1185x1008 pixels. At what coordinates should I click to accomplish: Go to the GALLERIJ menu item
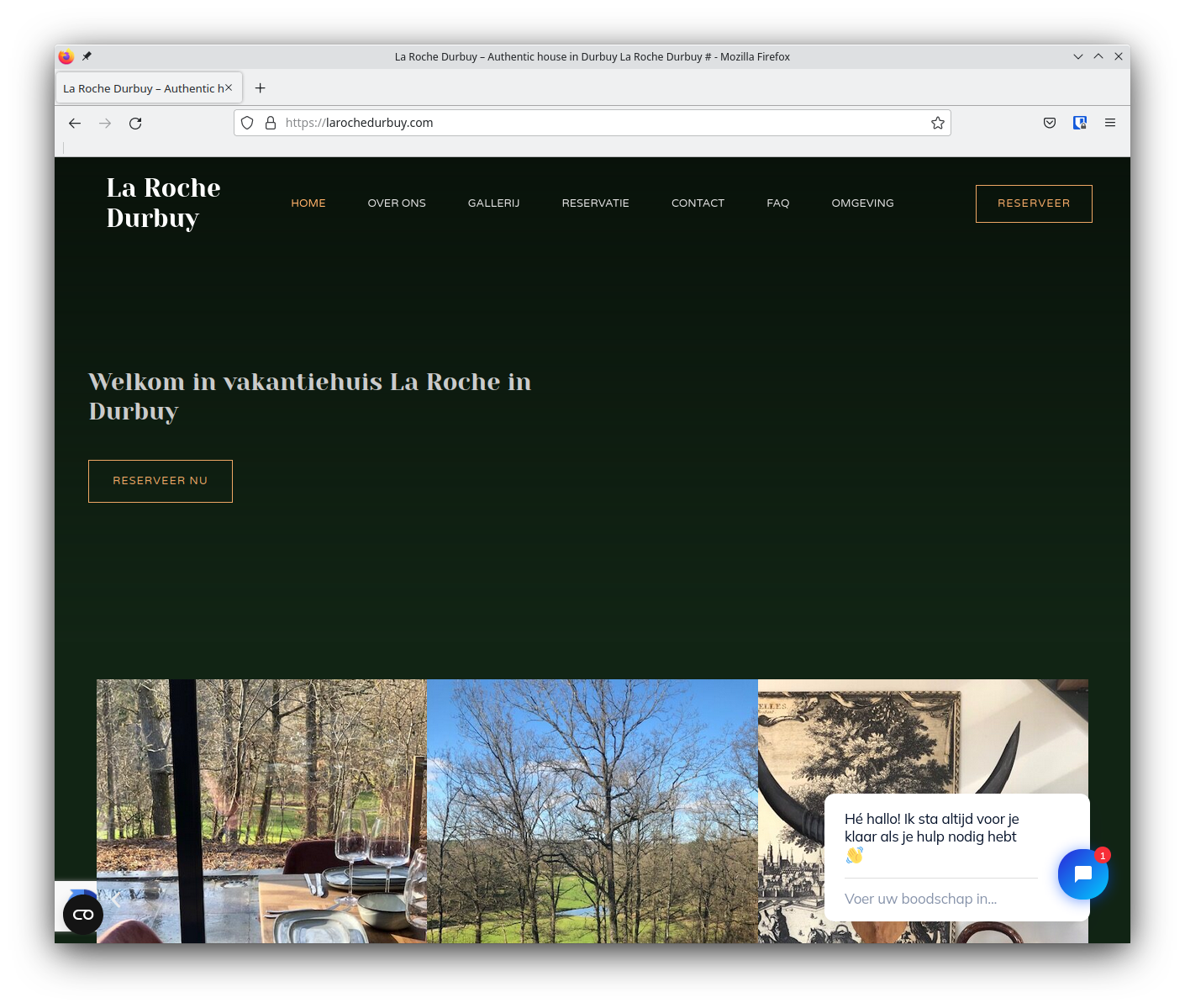coord(493,203)
